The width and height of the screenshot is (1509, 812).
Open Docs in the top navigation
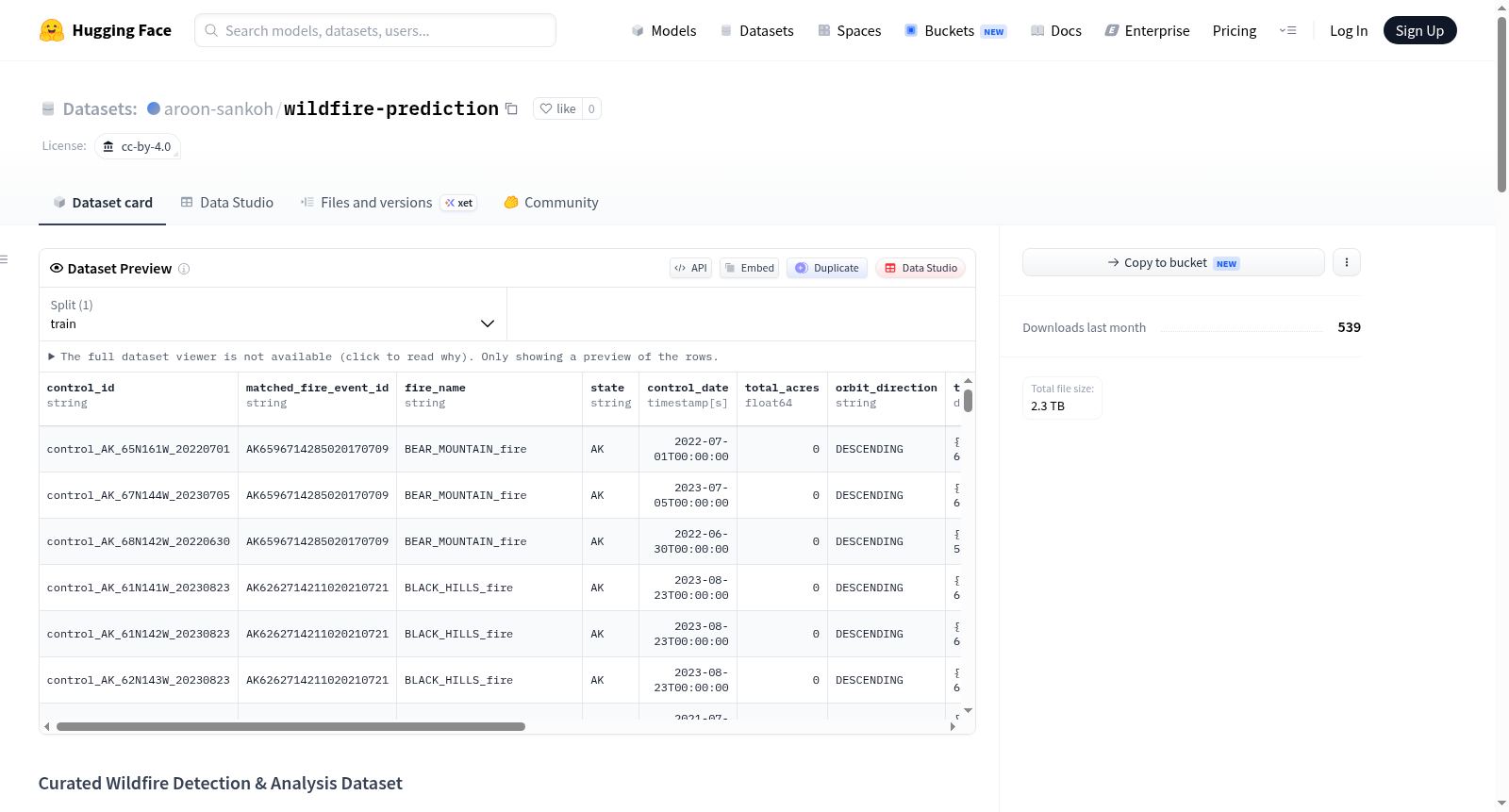[x=1055, y=30]
